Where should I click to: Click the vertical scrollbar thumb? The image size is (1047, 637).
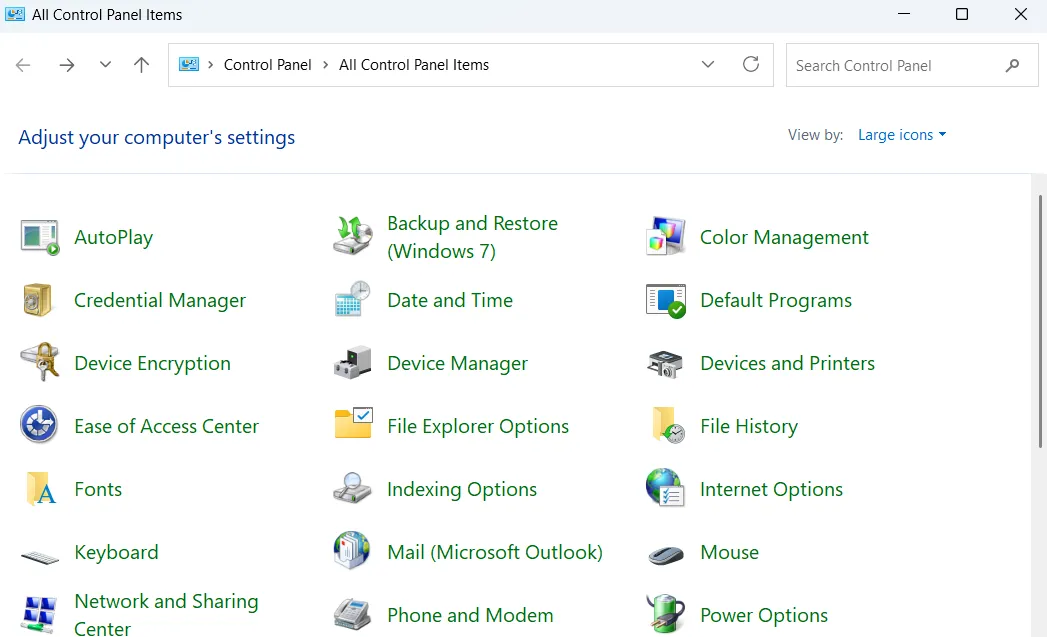click(1040, 320)
